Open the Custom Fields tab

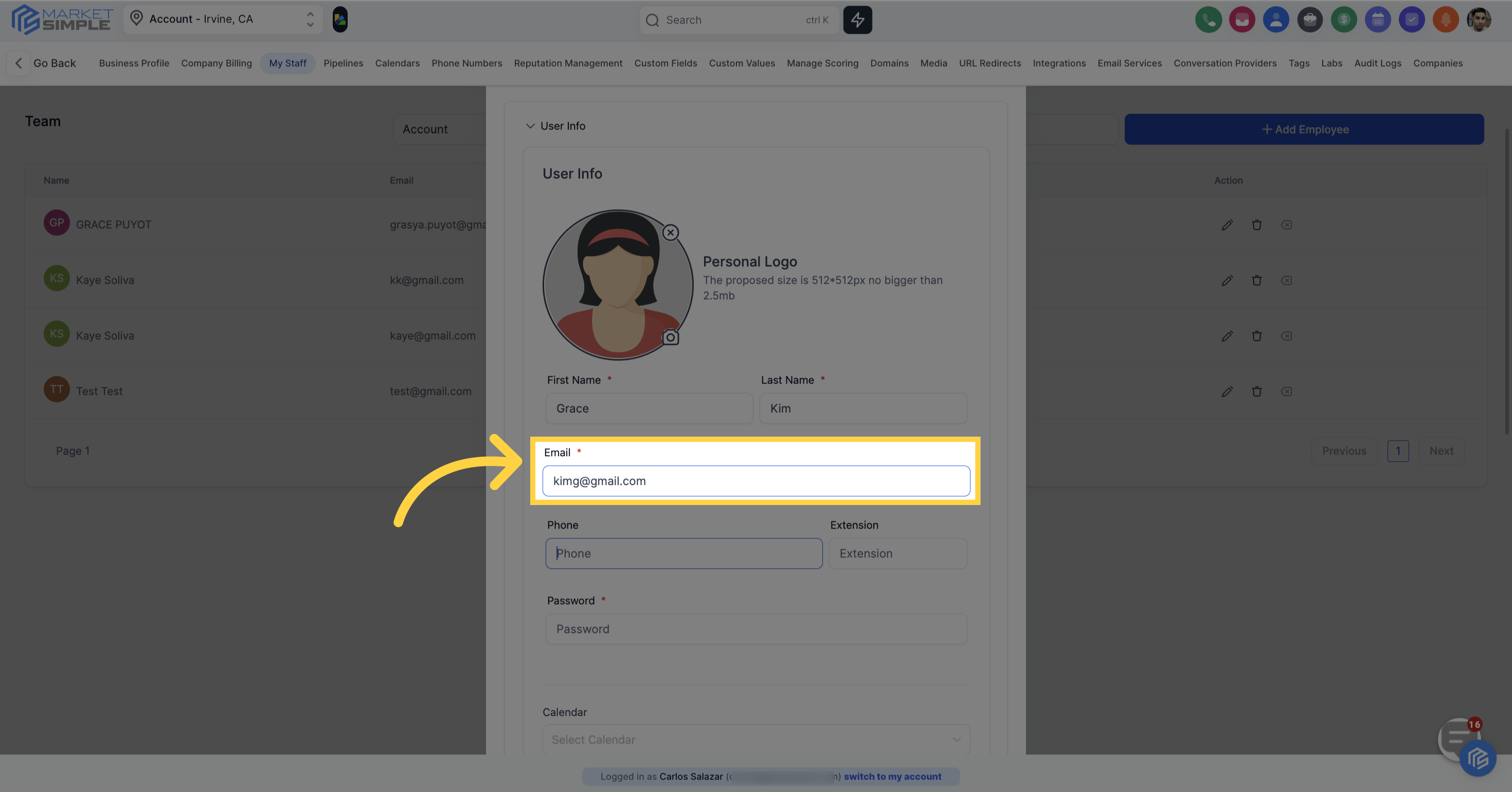[665, 63]
